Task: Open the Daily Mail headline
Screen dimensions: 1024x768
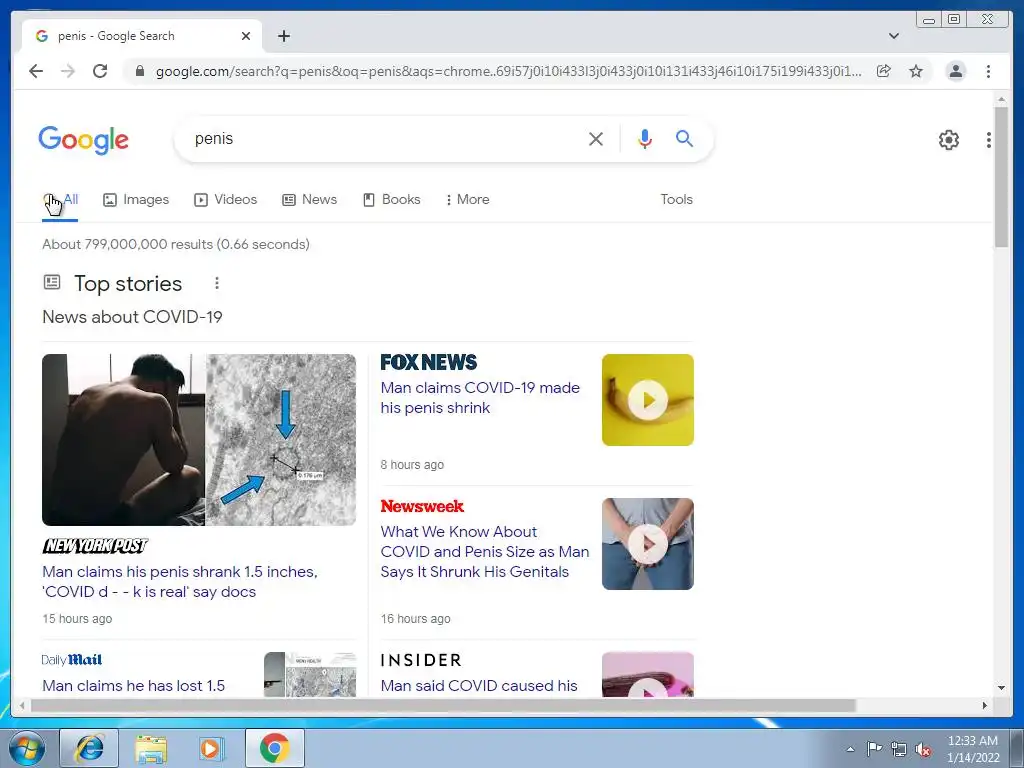Action: tap(133, 686)
